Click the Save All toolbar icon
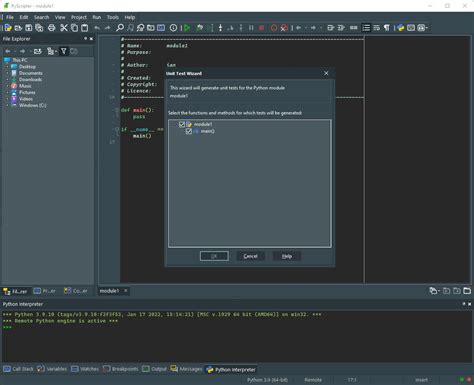474x385 pixels. 39,28
